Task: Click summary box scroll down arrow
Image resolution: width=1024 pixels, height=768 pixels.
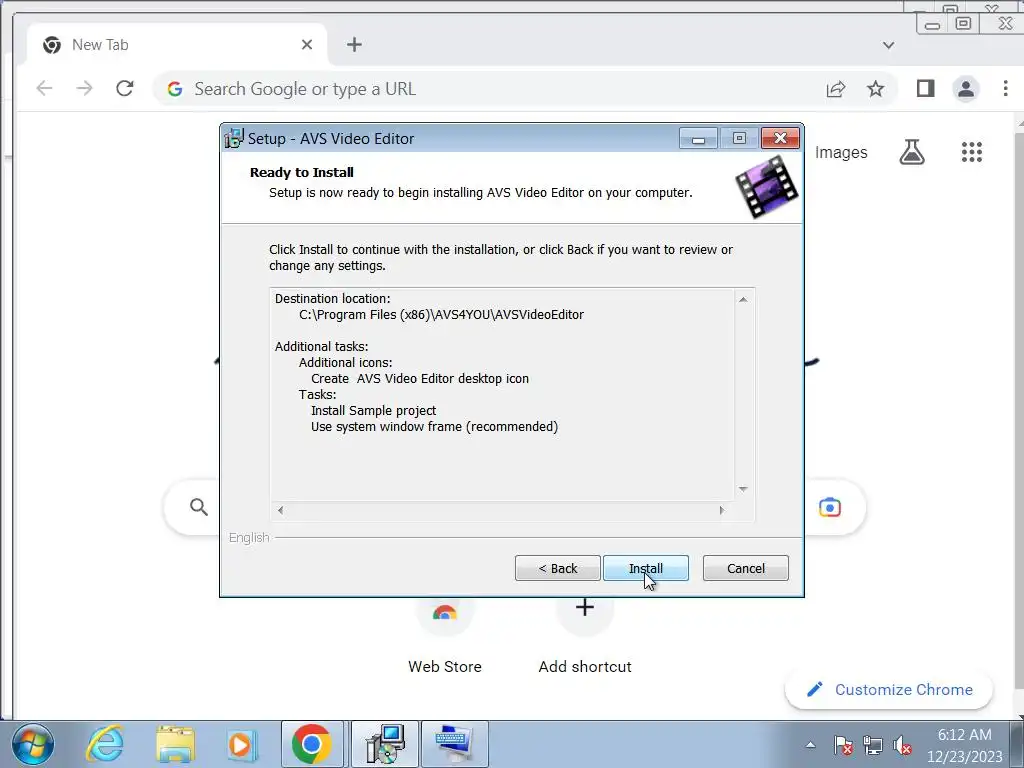Action: tap(743, 489)
